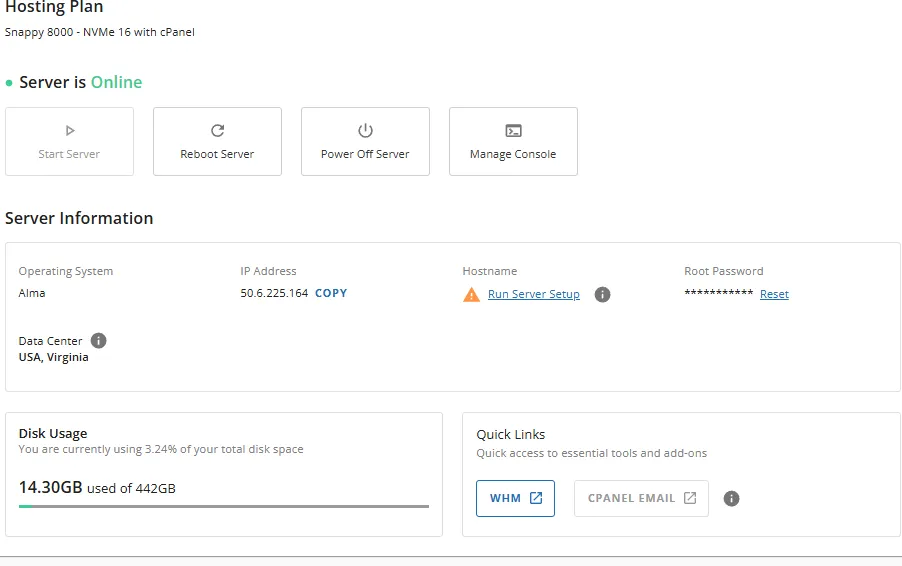Screen dimensions: 902x566
Task: Reset the root password
Action: (774, 295)
